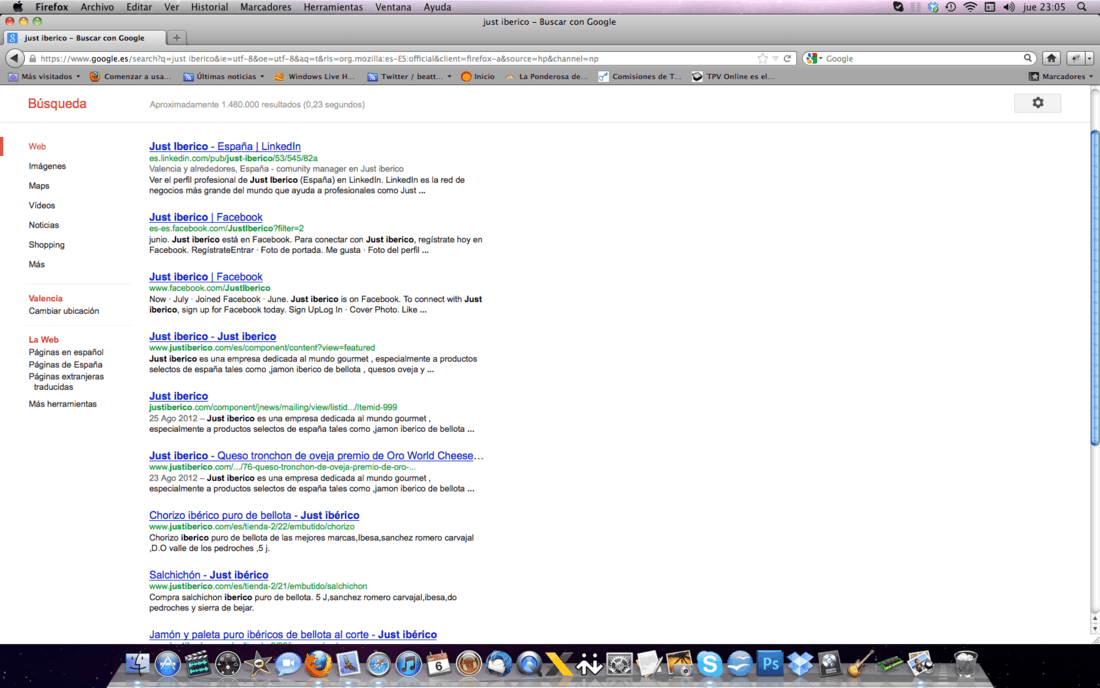Click the page vertical scrollbar thumb
Viewport: 1100px width, 688px height.
click(1094, 288)
